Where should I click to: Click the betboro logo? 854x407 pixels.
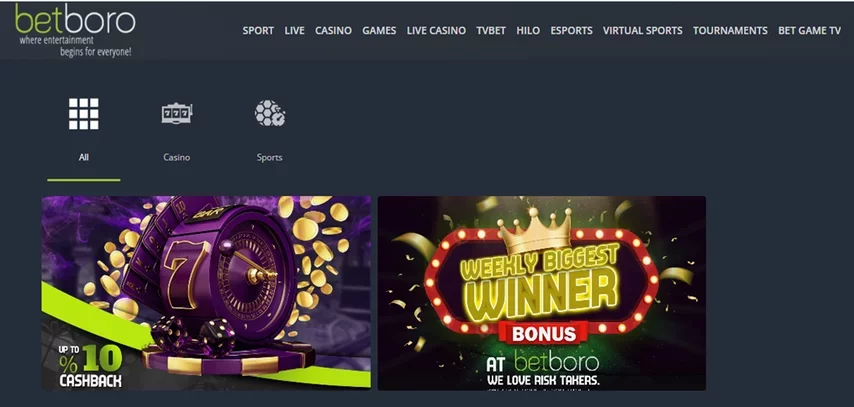[75, 30]
